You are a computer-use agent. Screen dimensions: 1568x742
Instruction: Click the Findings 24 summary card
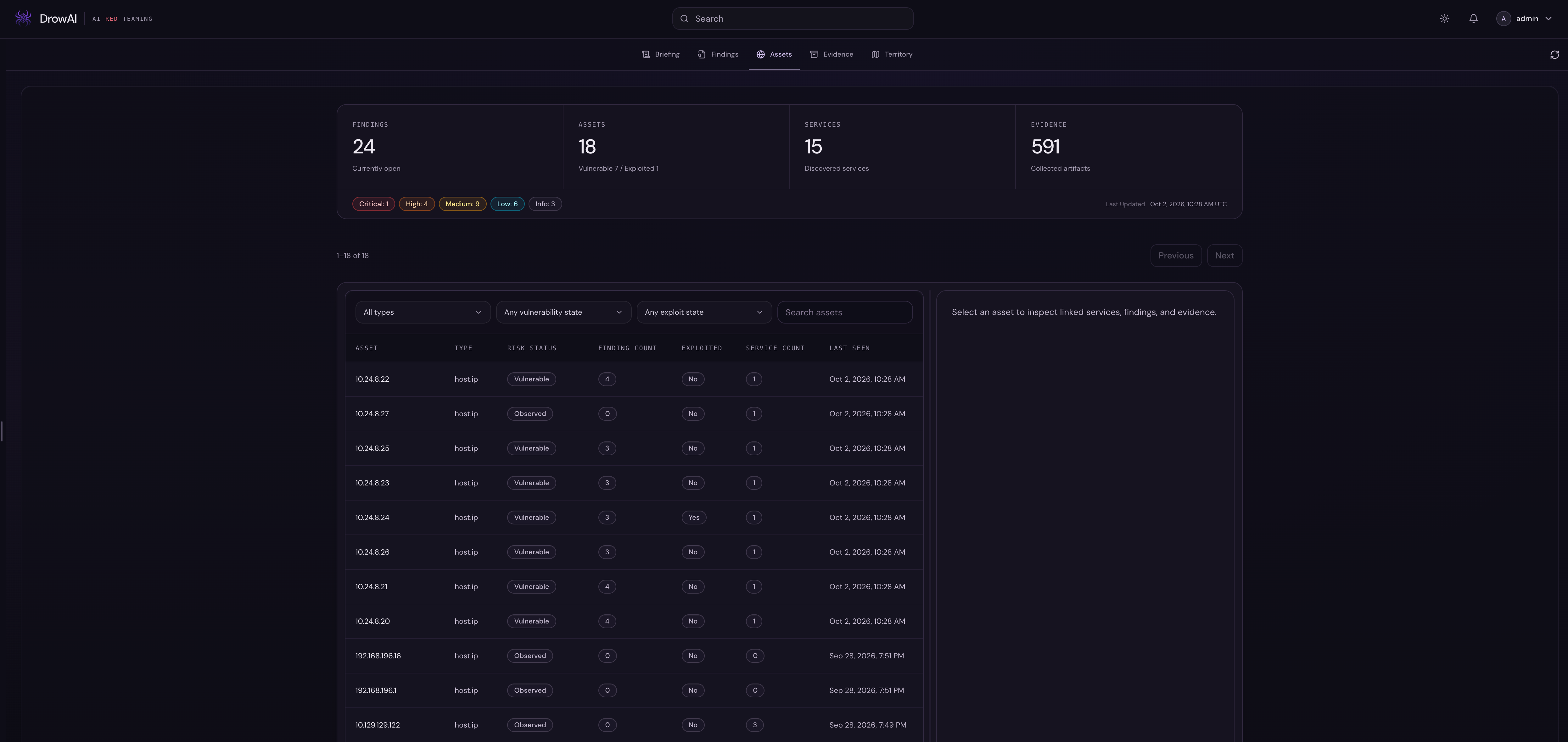coord(450,147)
